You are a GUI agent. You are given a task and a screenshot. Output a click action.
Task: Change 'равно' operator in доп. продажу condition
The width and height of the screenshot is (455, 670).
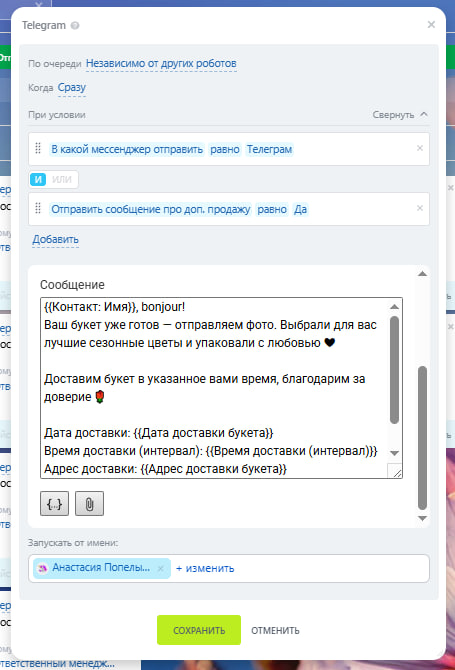point(272,209)
